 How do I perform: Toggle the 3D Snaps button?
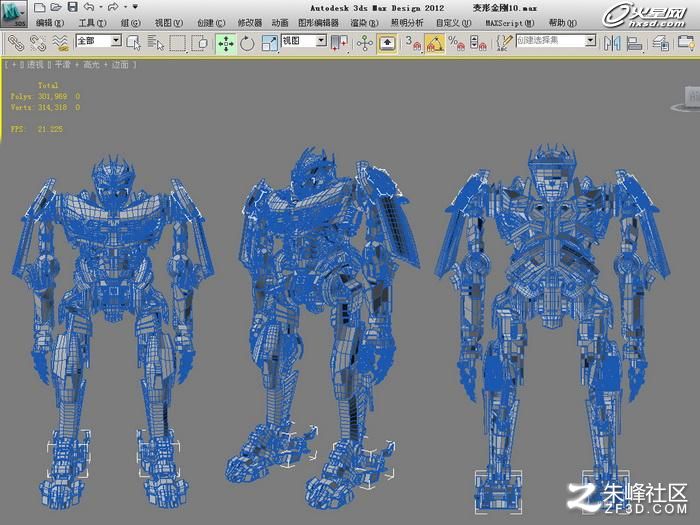413,43
